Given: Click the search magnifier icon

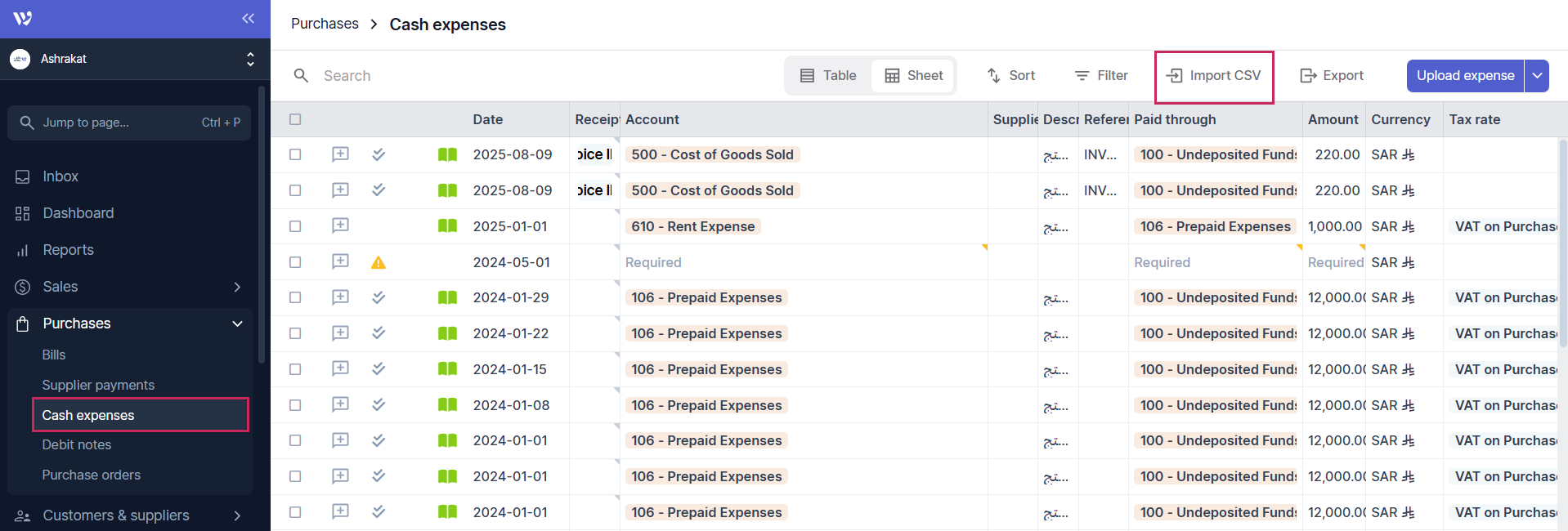Looking at the screenshot, I should tap(301, 76).
